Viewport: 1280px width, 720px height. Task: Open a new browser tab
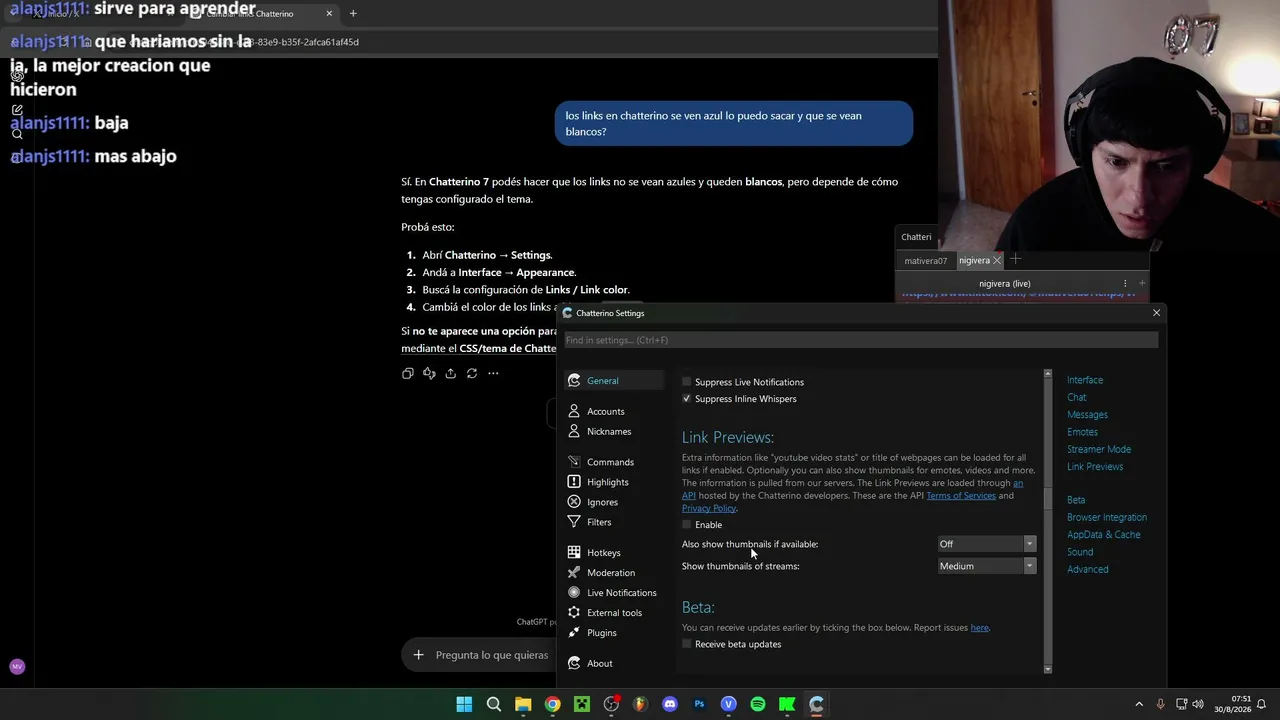point(353,14)
